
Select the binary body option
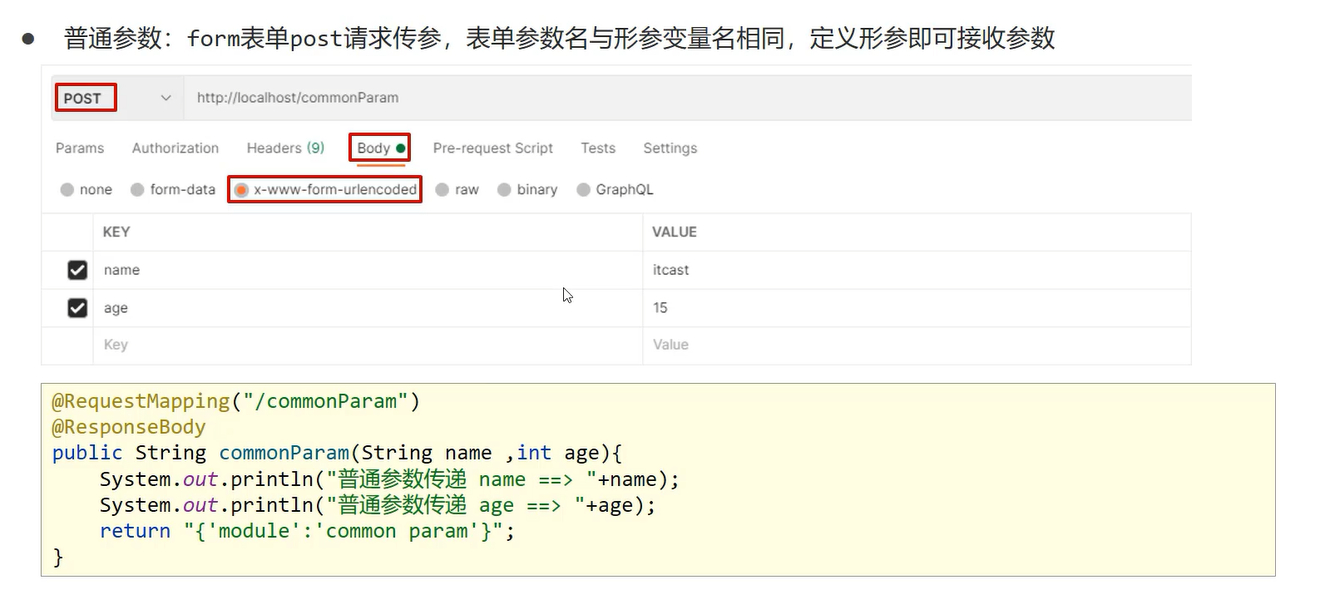click(x=504, y=190)
